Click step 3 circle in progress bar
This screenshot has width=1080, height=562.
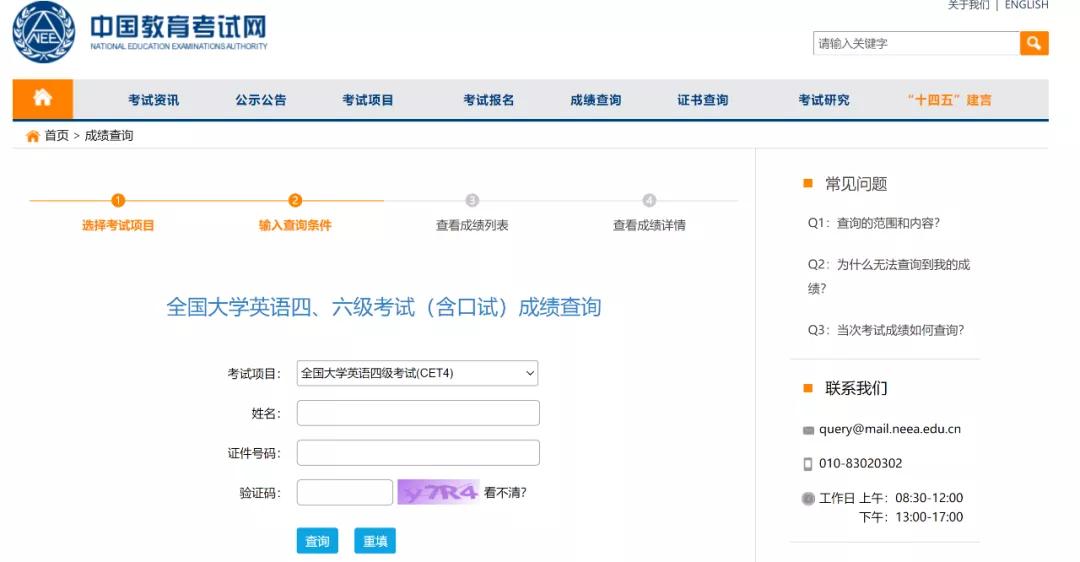pos(472,200)
